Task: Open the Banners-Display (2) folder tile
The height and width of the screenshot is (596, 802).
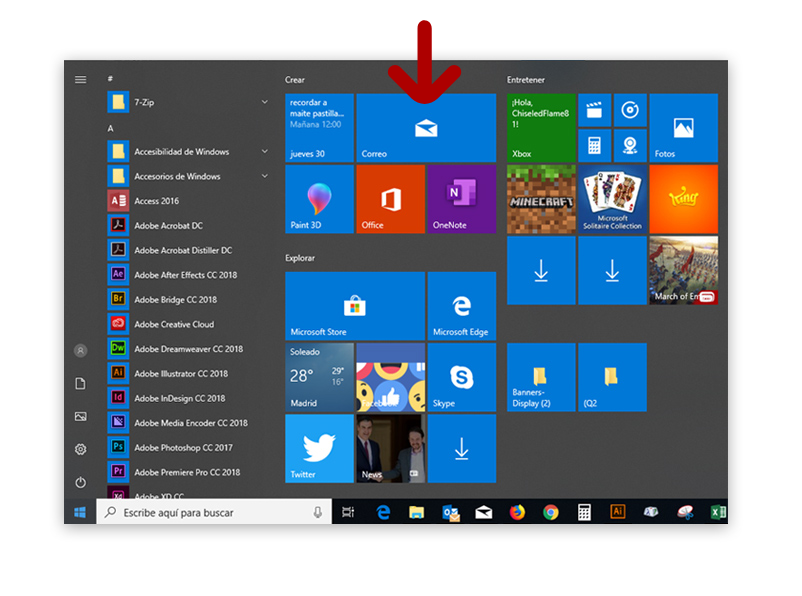Action: (541, 377)
